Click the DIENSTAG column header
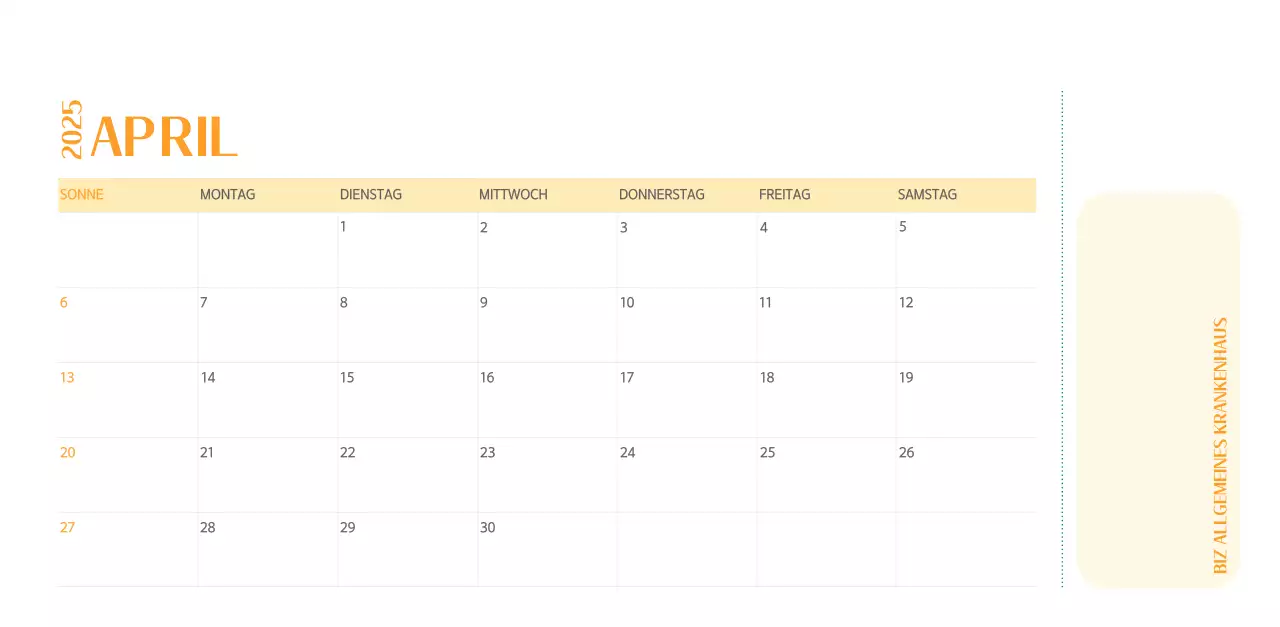The width and height of the screenshot is (1280, 627). [370, 195]
